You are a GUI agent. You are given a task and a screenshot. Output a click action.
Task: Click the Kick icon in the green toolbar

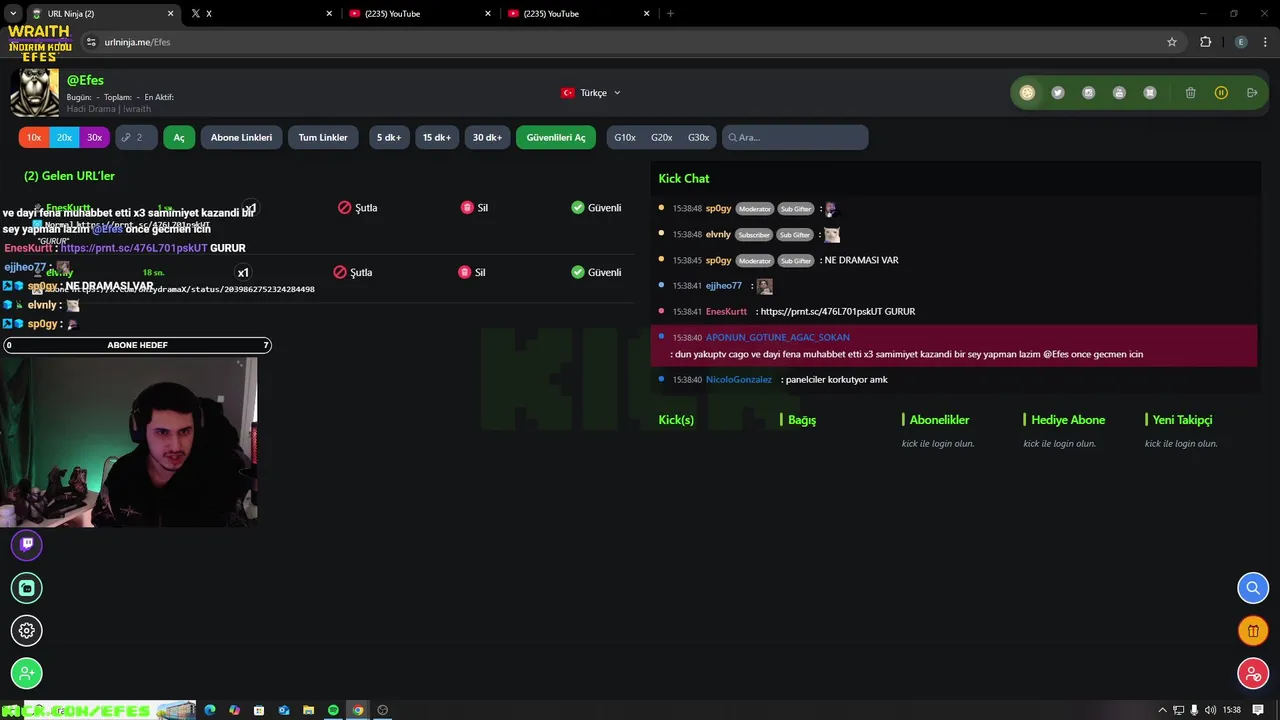pyautogui.click(x=1150, y=93)
